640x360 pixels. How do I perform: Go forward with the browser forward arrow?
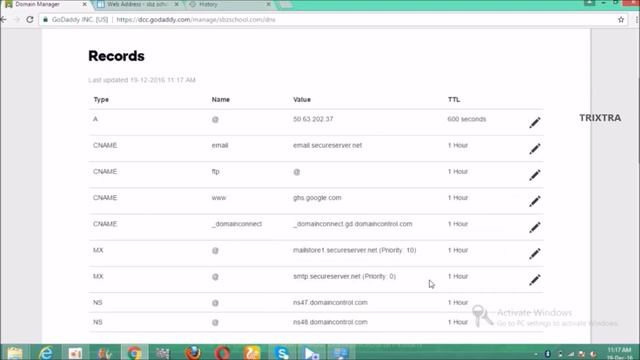coord(16,19)
